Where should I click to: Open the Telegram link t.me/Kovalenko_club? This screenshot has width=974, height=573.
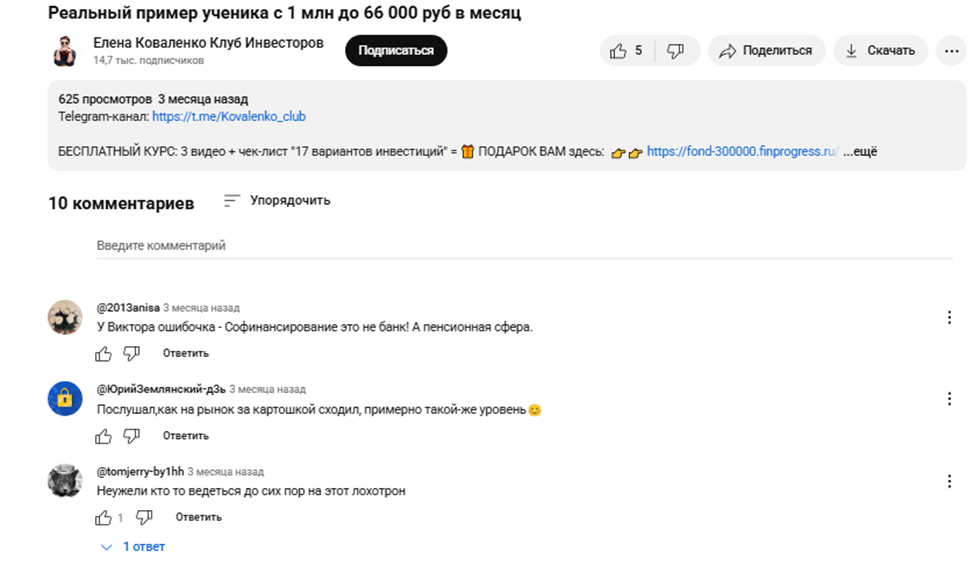pyautogui.click(x=229, y=117)
